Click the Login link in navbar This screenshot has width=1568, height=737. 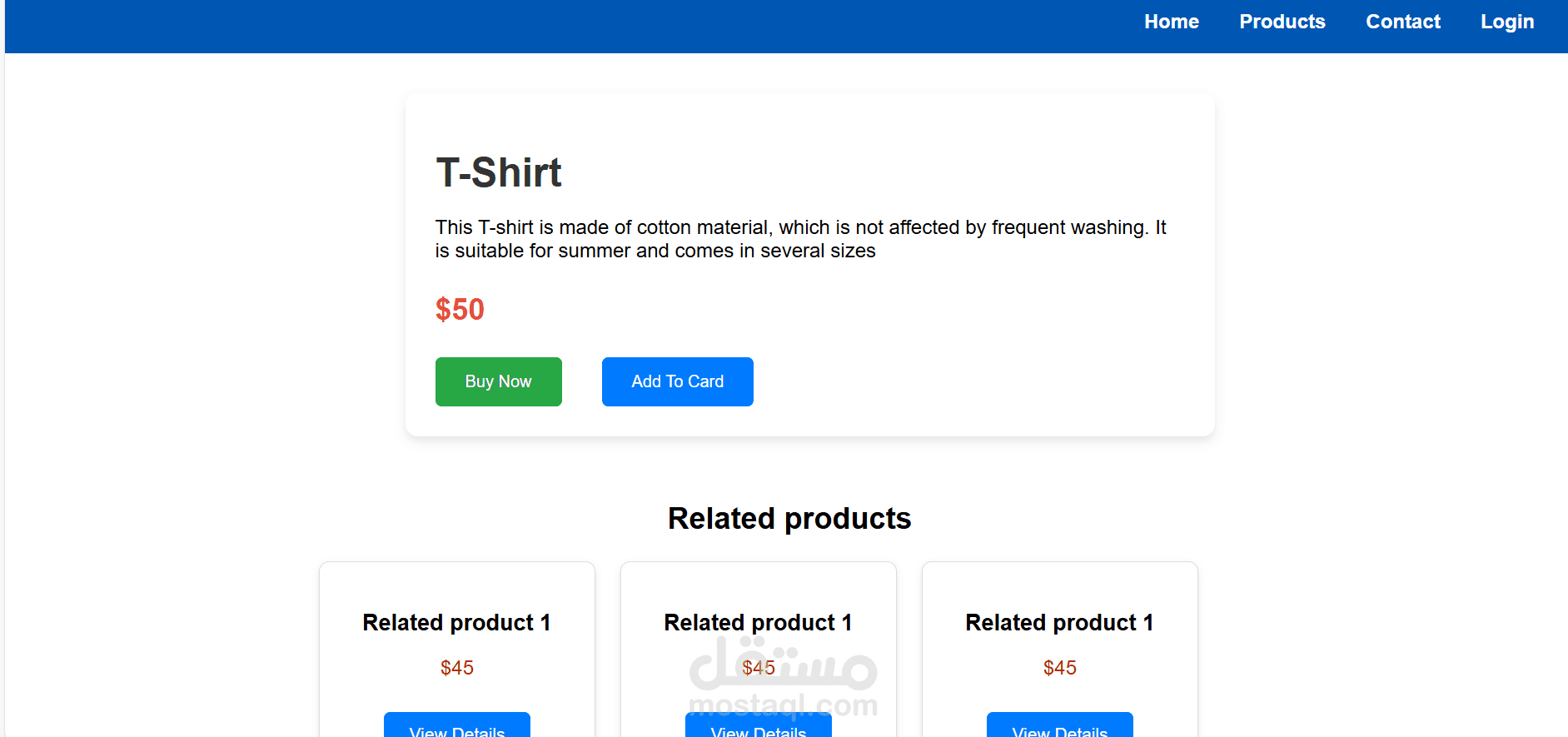[x=1506, y=22]
